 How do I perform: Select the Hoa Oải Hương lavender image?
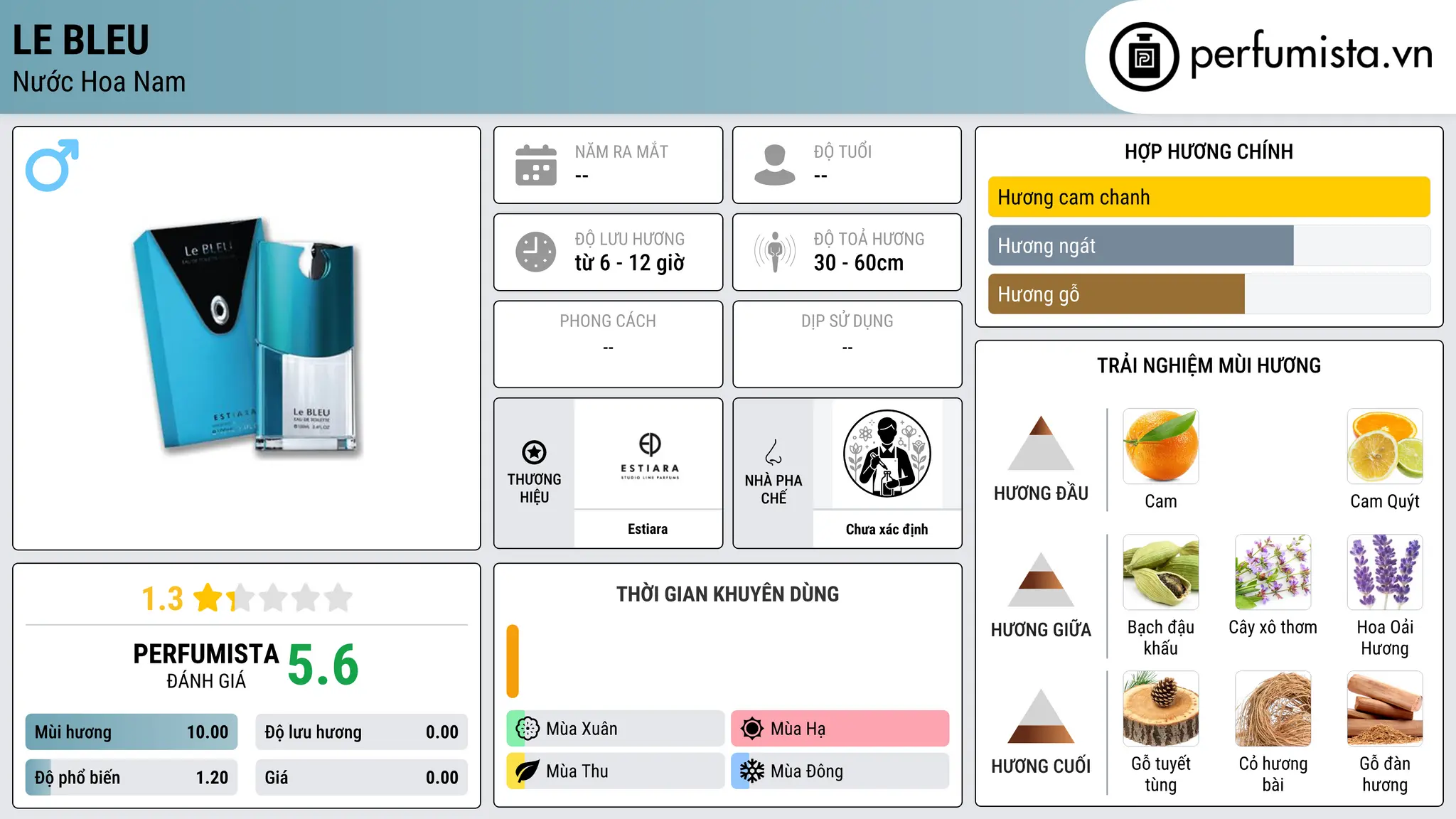1385,572
